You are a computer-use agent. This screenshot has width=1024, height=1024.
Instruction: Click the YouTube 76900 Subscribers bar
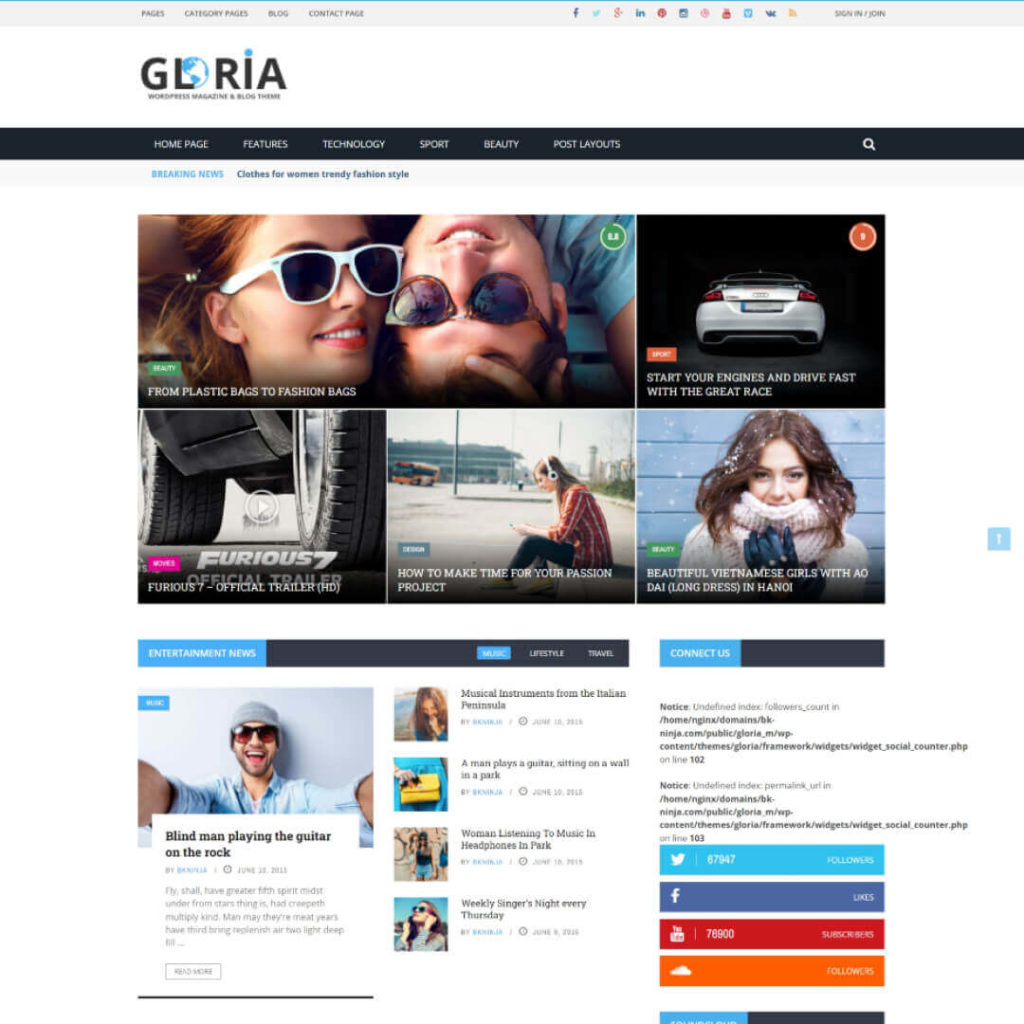(x=772, y=934)
